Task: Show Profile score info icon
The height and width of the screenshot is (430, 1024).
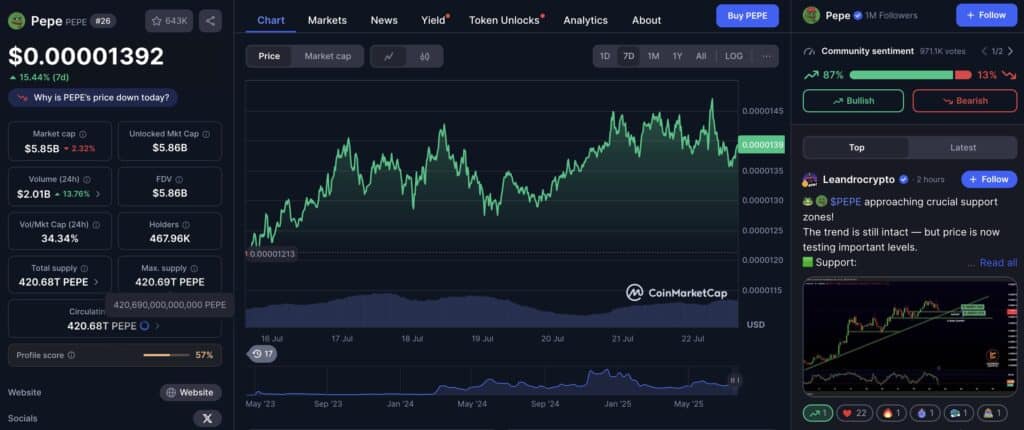Action: pyautogui.click(x=71, y=356)
